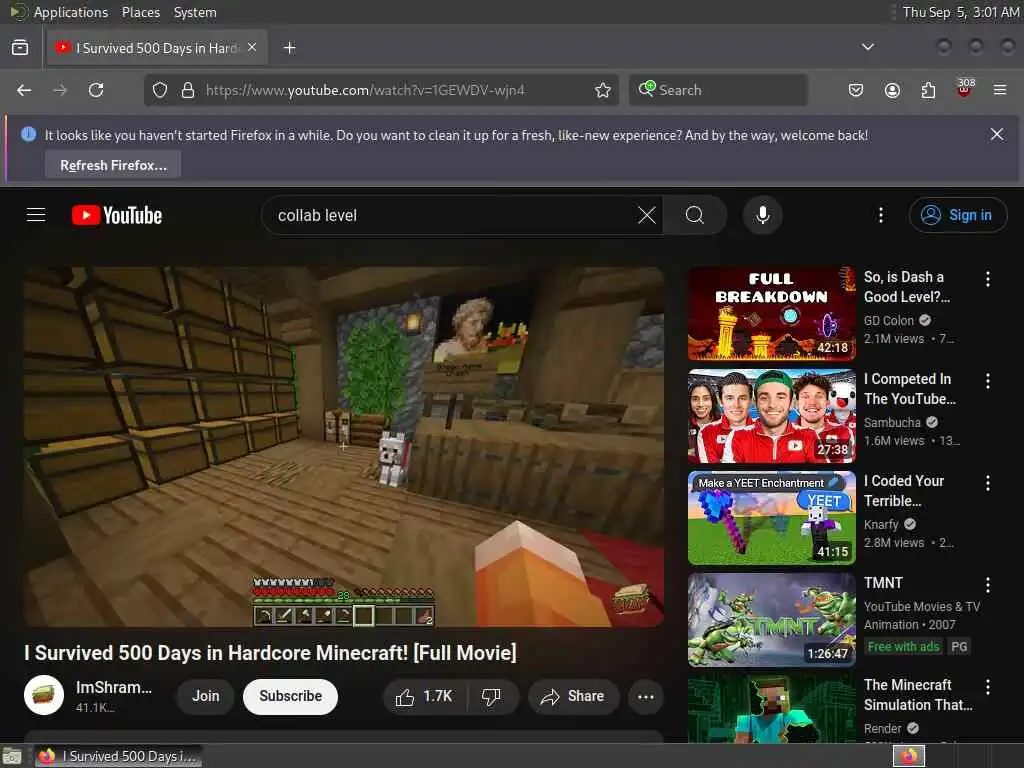Bookmark this page with the star icon

(x=603, y=90)
